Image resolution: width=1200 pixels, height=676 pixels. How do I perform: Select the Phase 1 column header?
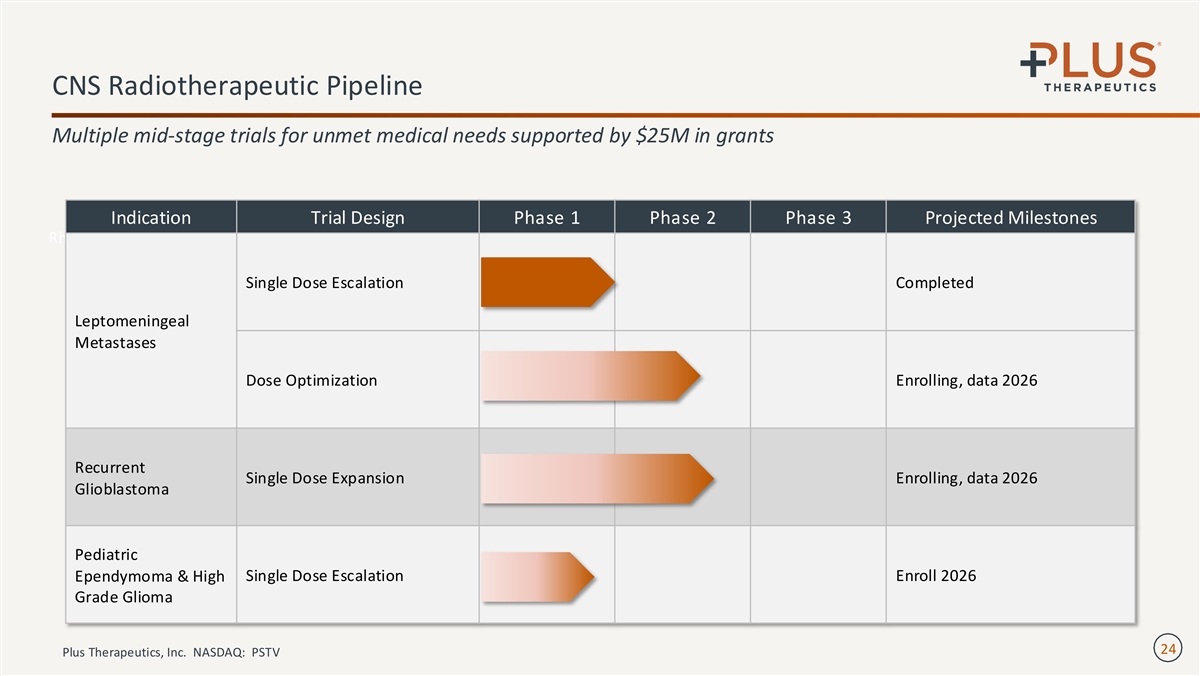click(547, 218)
